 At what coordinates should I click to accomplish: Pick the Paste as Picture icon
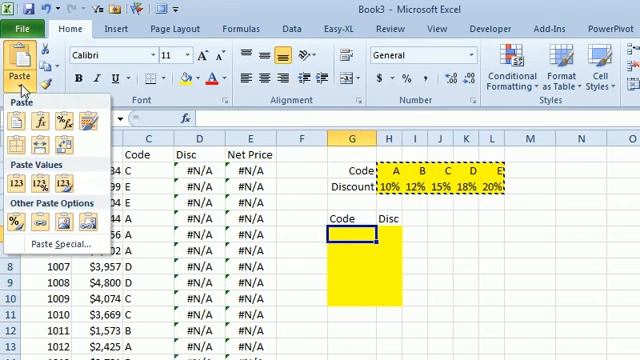pos(64,222)
